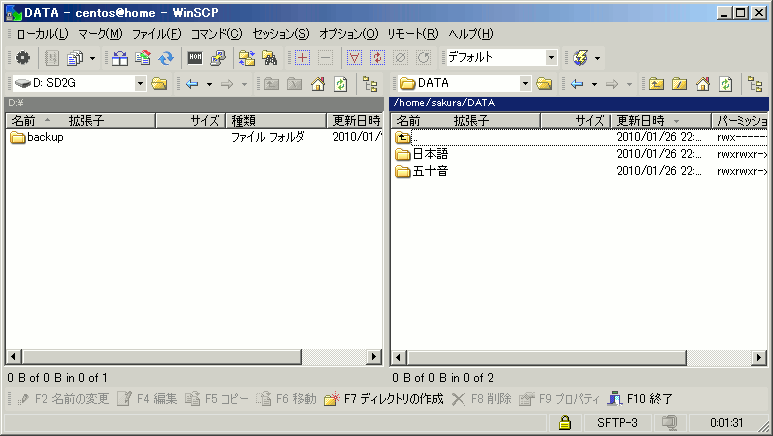
Task: Refresh the remote DATA directory
Action: point(726,84)
